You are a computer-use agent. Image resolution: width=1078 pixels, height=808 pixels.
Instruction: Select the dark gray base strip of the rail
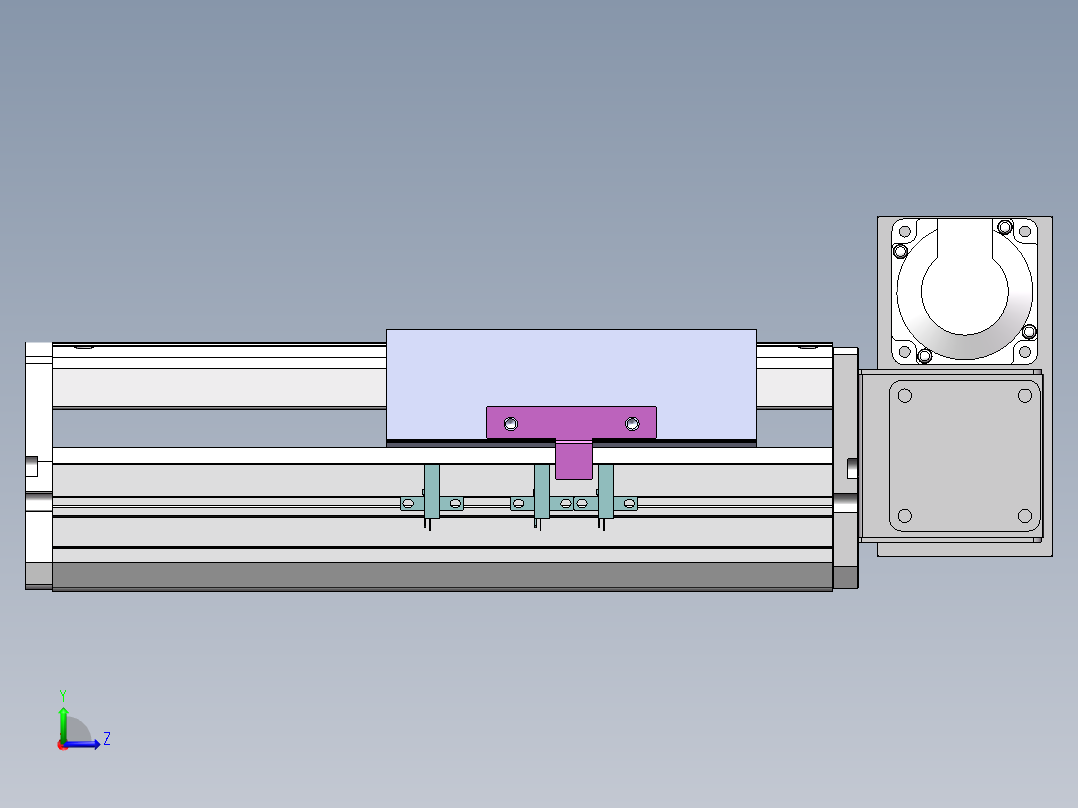click(x=442, y=576)
